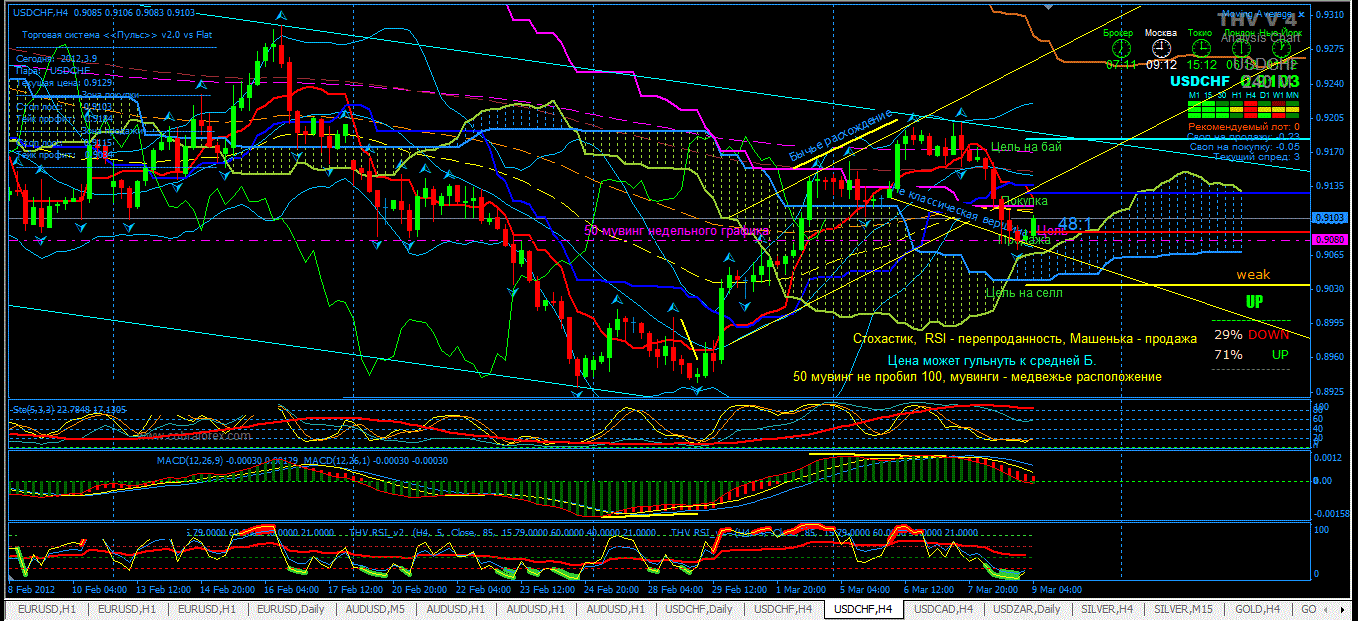Click the 'Своп на покупку: -0.05' text
The width and height of the screenshot is (1358, 621).
pyautogui.click(x=1243, y=145)
